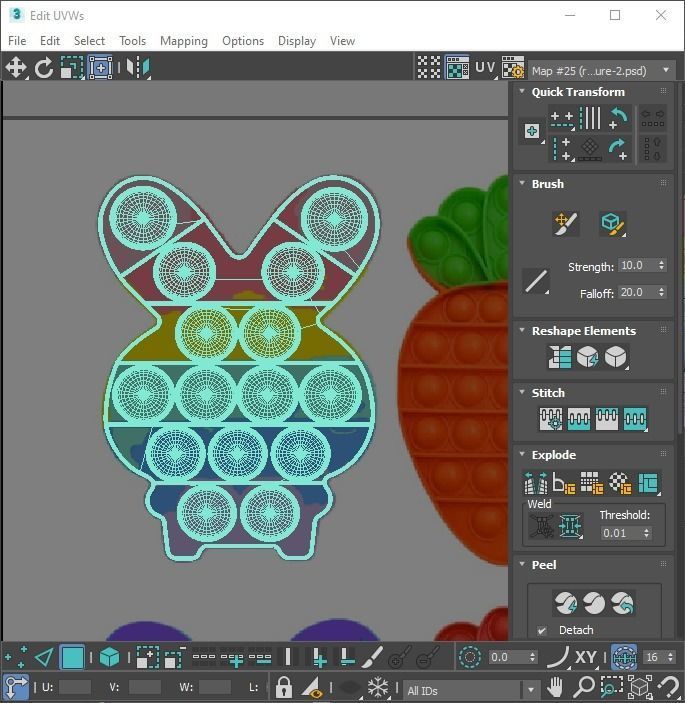Toggle the Detach checkbox in Peel
The width and height of the screenshot is (685, 703).
coord(542,631)
